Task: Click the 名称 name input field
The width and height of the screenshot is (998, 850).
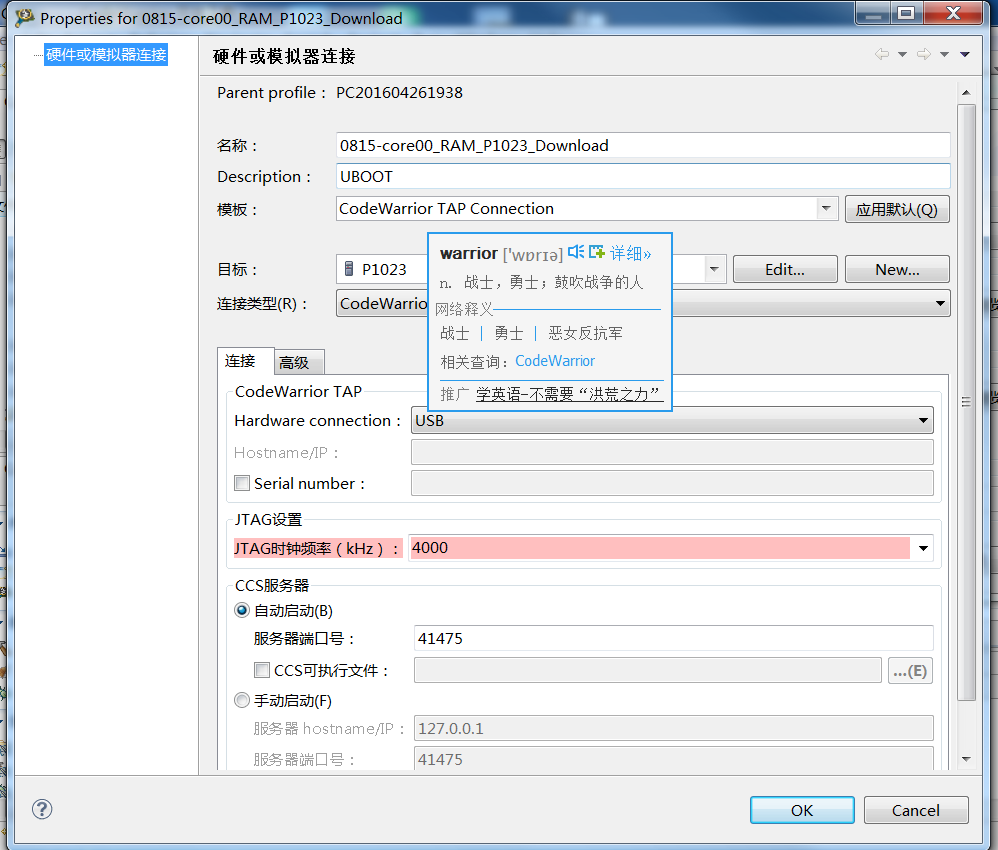Action: [x=643, y=145]
